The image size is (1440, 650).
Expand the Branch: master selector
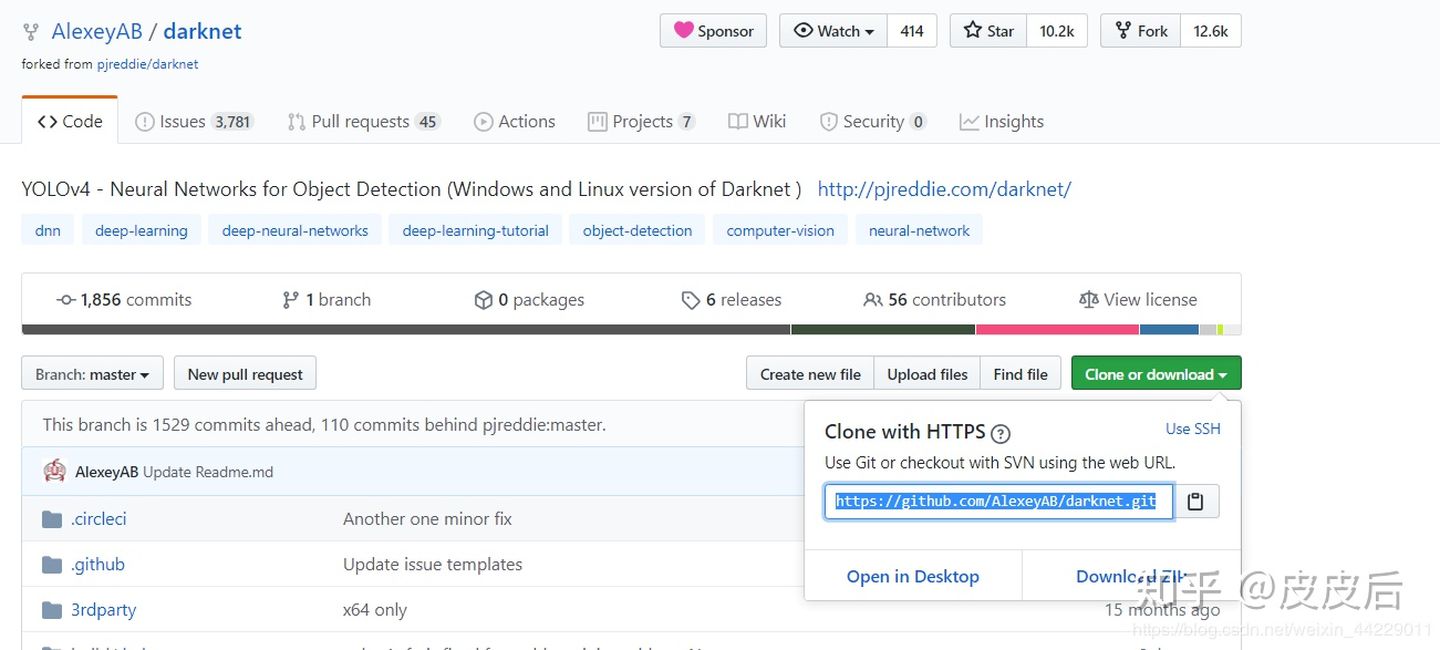click(x=92, y=374)
